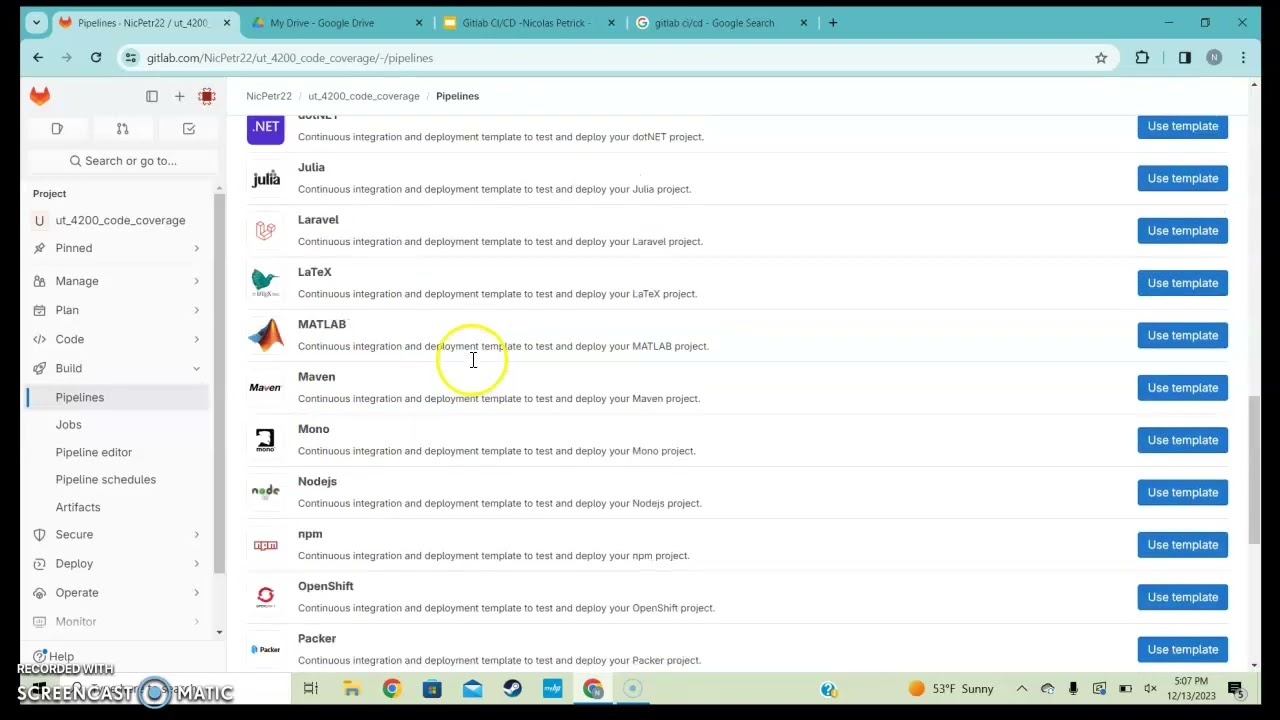Image resolution: width=1280 pixels, height=720 pixels.
Task: Expand the Operate menu
Action: coord(118,592)
